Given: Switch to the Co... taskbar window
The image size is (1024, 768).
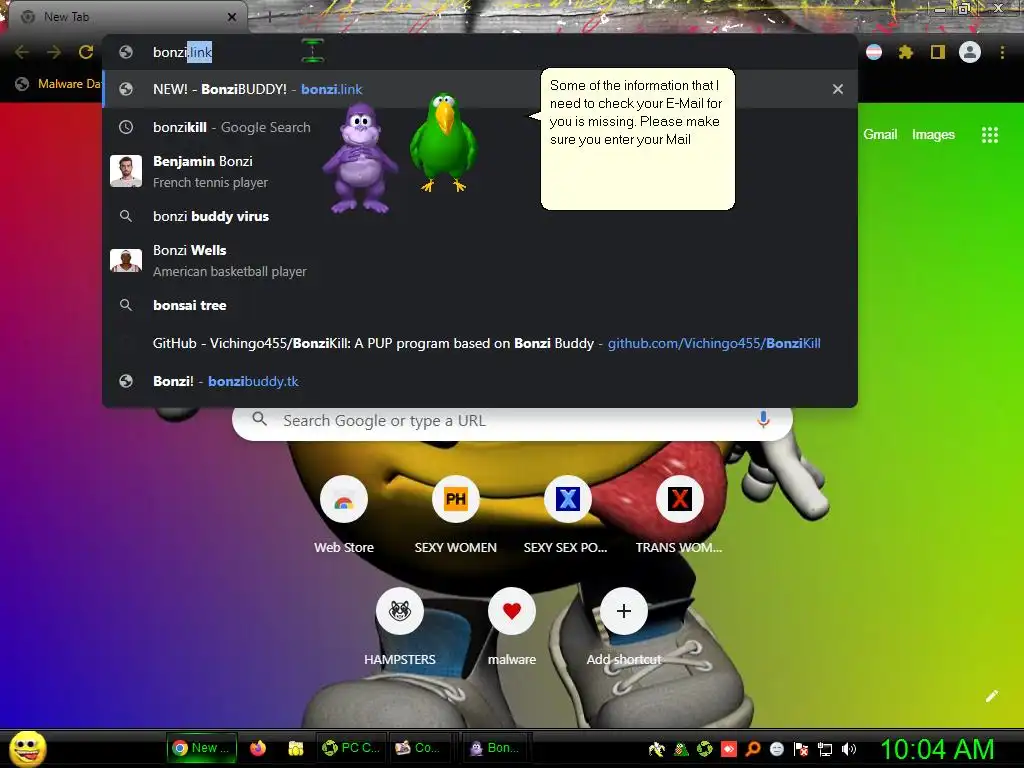Looking at the screenshot, I should [419, 748].
